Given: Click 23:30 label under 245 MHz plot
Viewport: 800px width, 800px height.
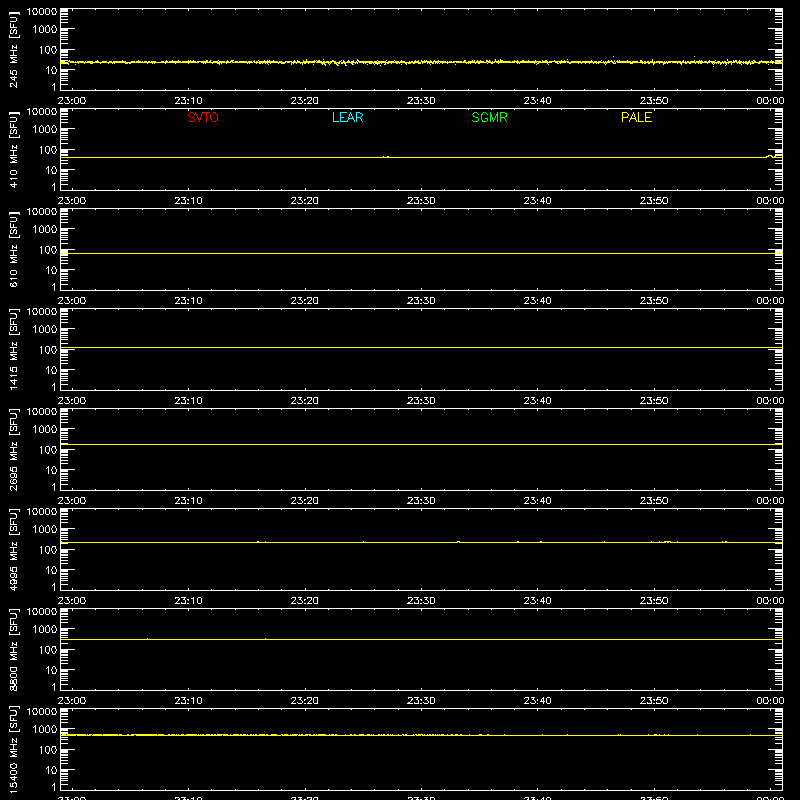Looking at the screenshot, I should pyautogui.click(x=421, y=101).
